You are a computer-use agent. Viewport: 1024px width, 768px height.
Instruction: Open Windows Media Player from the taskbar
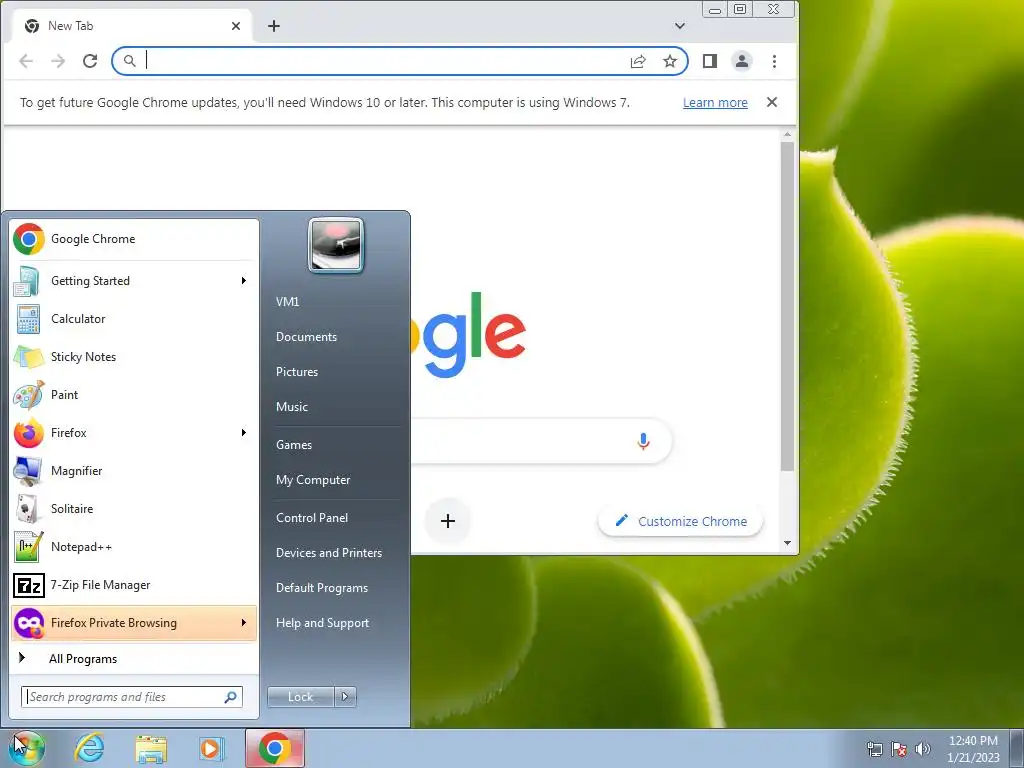coord(211,748)
